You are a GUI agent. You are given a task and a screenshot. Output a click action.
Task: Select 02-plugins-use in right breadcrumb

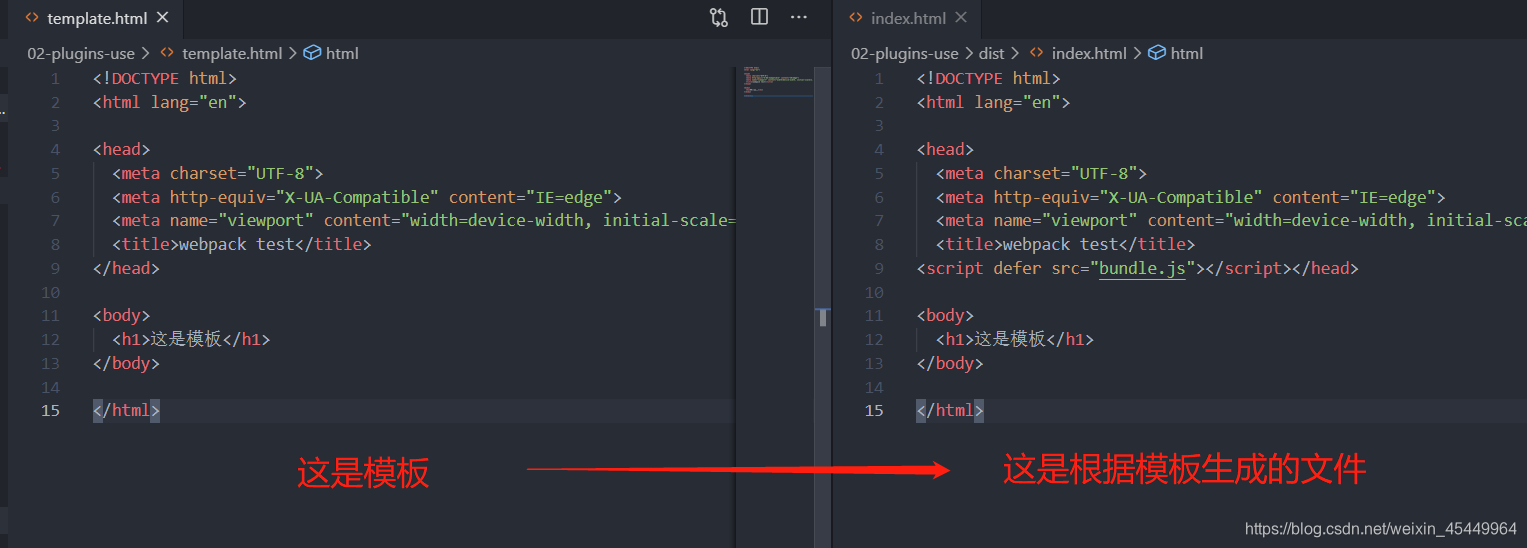pos(905,53)
